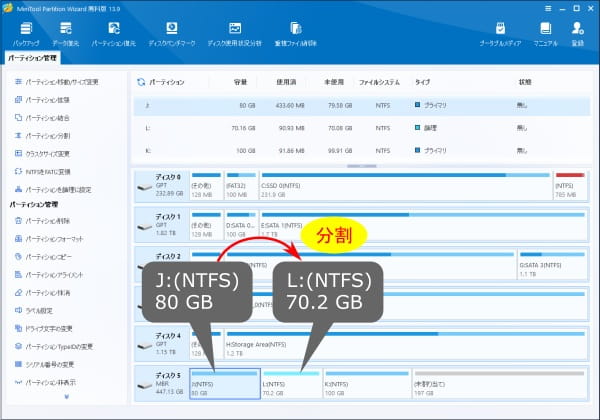The height and width of the screenshot is (420, 600).
Task: Select the 未割り当て 197 GB space on Disk 5
Action: (499, 384)
